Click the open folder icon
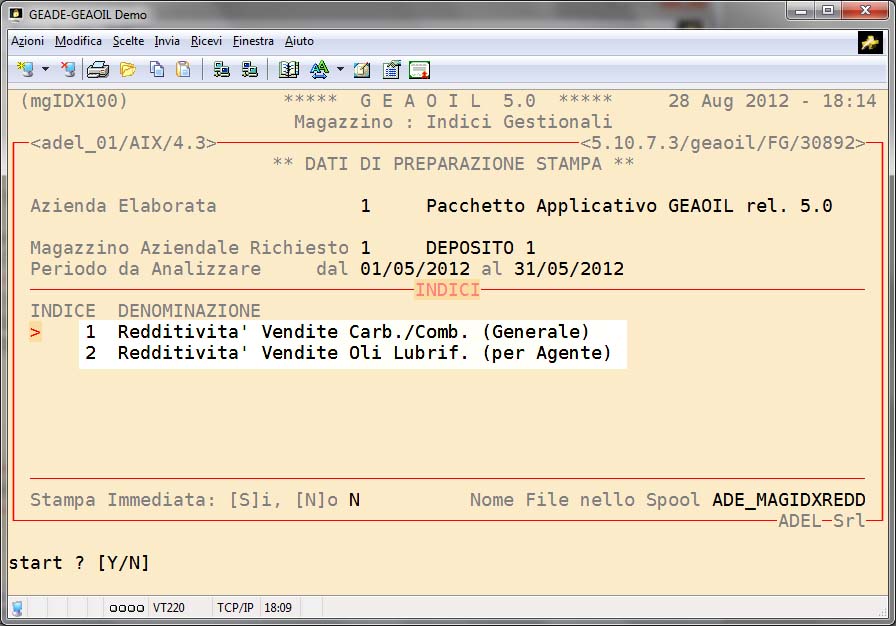The image size is (896, 626). click(x=127, y=70)
